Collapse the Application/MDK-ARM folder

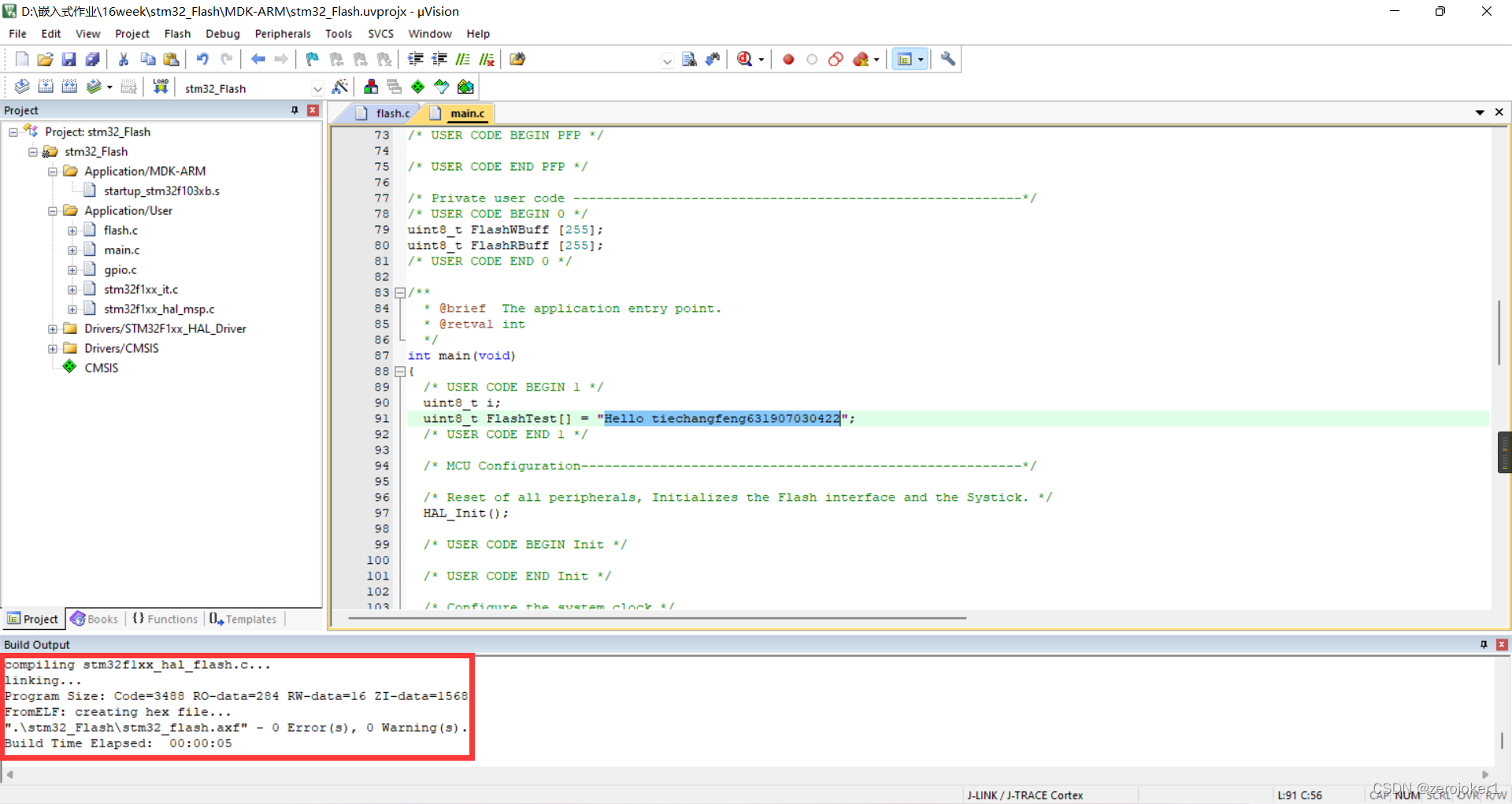53,172
